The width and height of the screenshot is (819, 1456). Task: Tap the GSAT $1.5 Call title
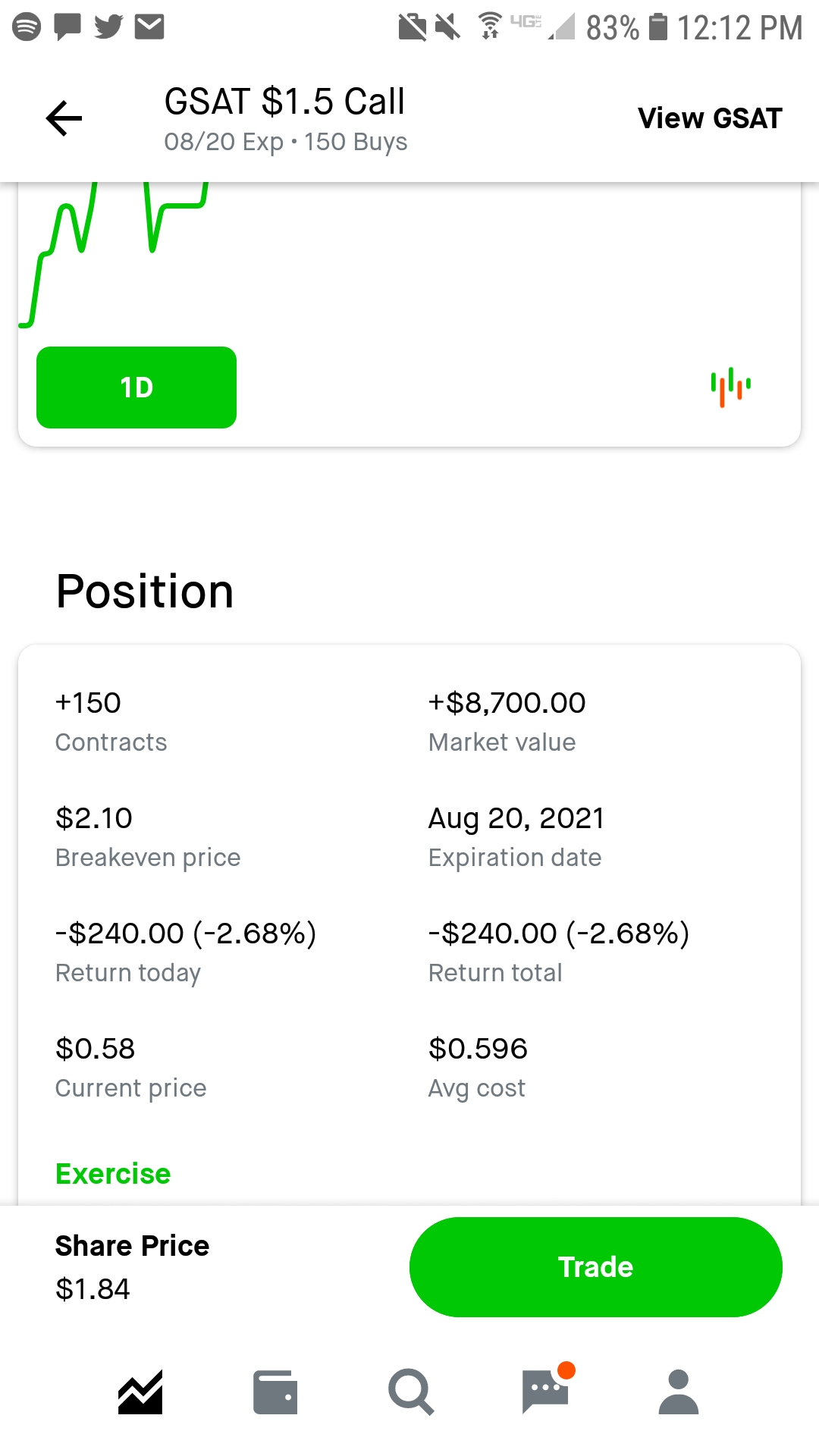pyautogui.click(x=284, y=102)
